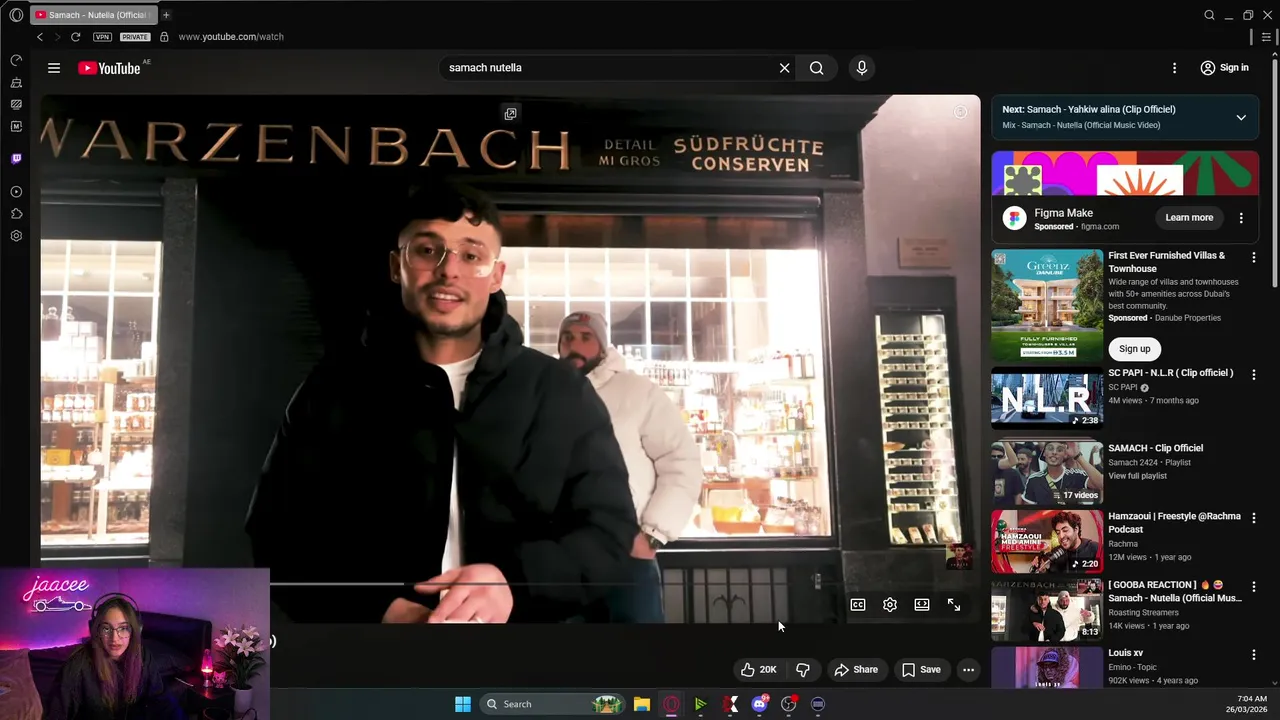Image resolution: width=1280 pixels, height=720 pixels.
Task: Open the green triangle taskbar app
Action: [x=700, y=704]
